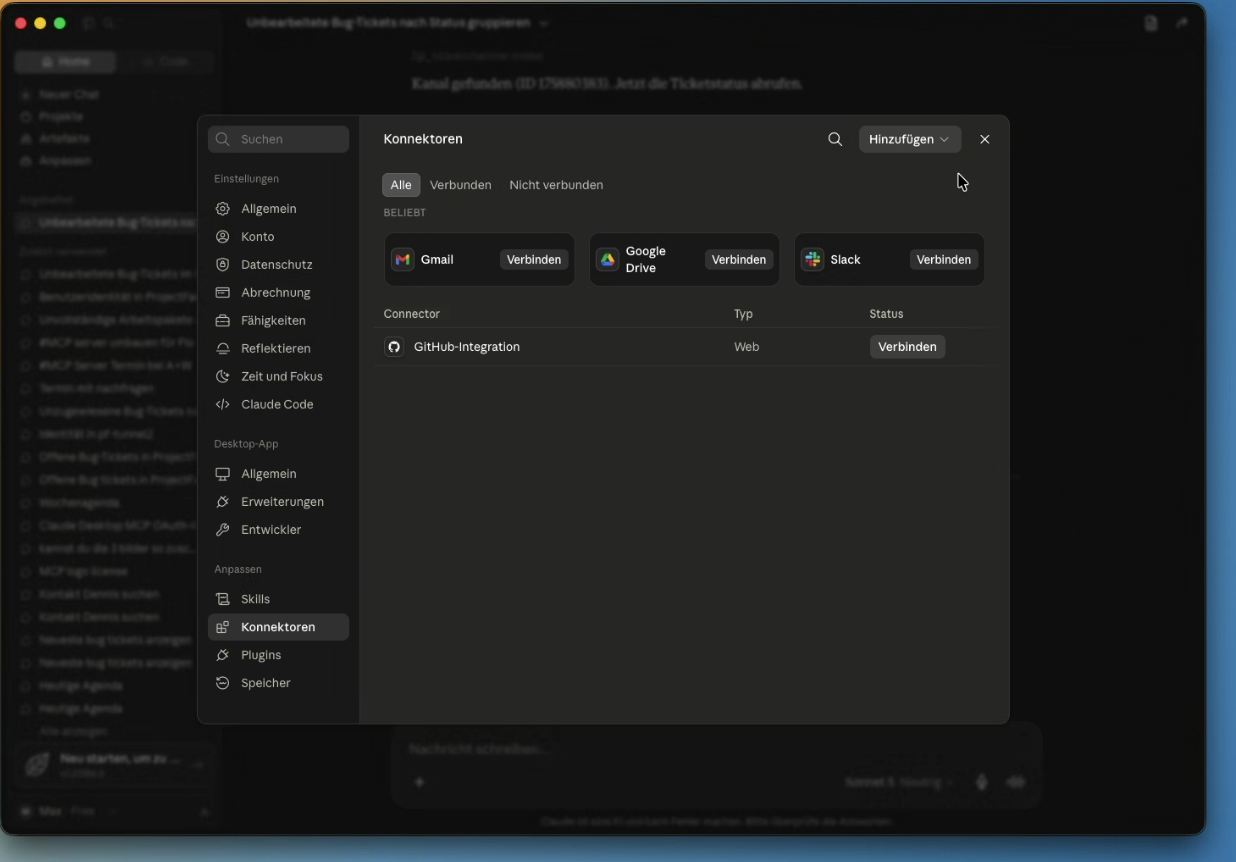Click the Reflektieren icon in settings sidebar
This screenshot has width=1236, height=862.
coord(223,349)
